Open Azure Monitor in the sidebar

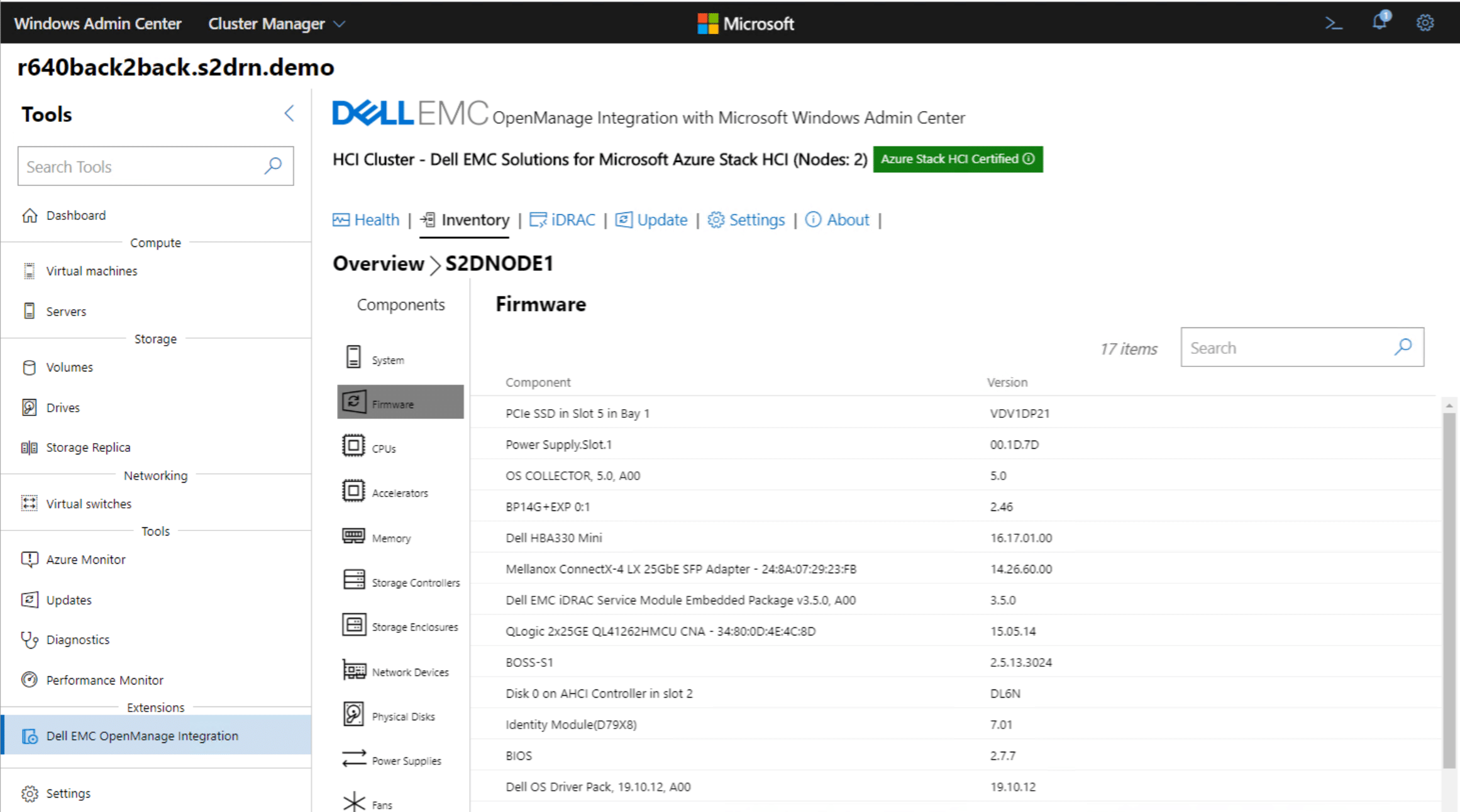click(156, 559)
